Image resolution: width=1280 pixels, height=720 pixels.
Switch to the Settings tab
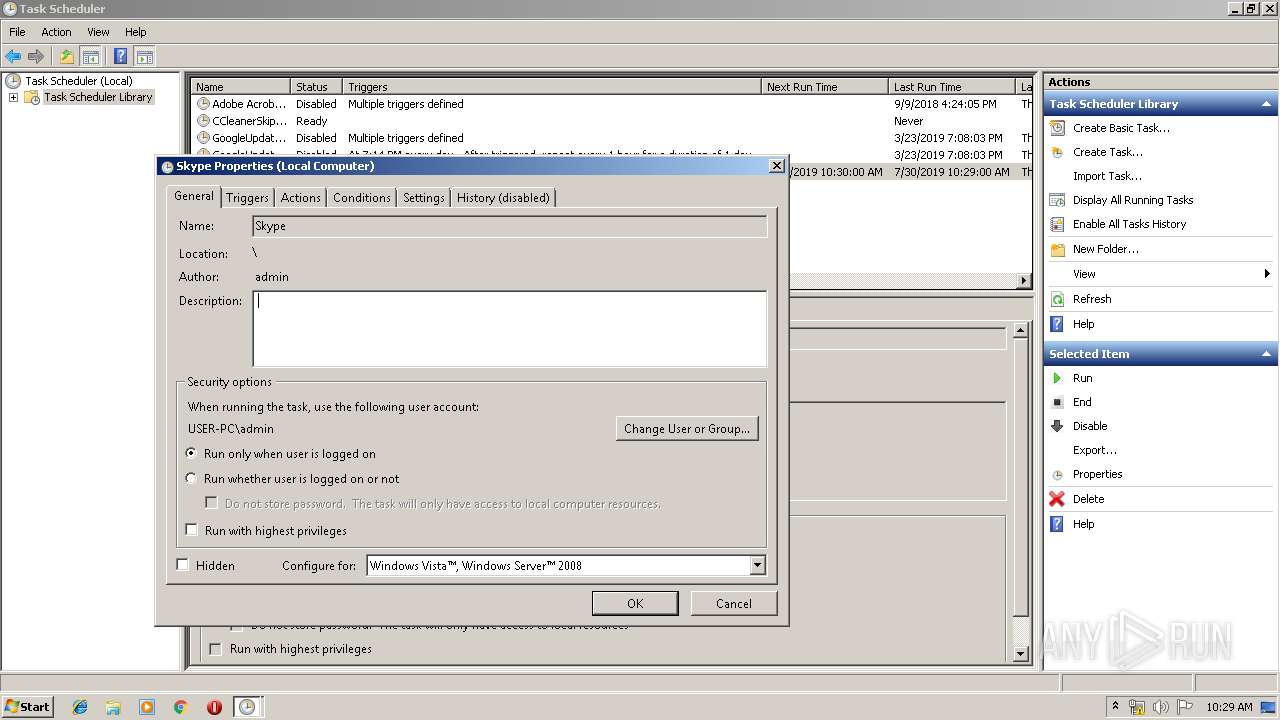424,198
